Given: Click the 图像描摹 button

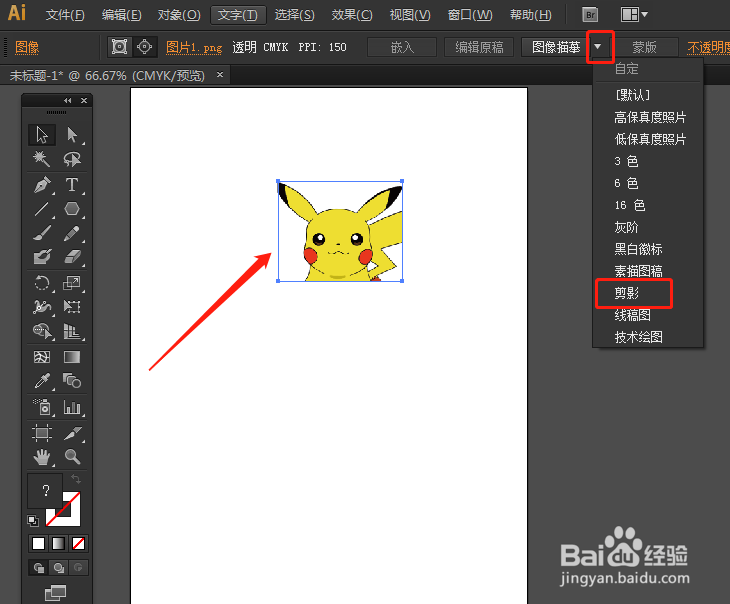Looking at the screenshot, I should (555, 47).
